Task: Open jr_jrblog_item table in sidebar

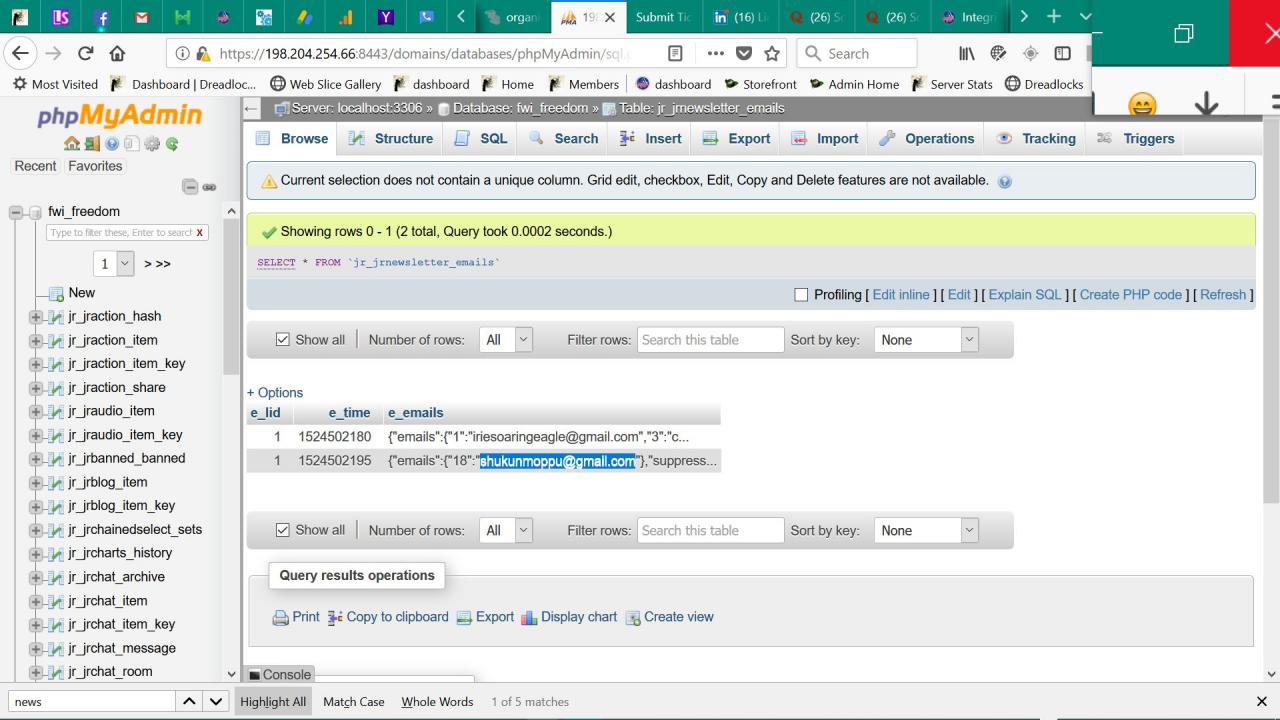Action: click(x=107, y=482)
